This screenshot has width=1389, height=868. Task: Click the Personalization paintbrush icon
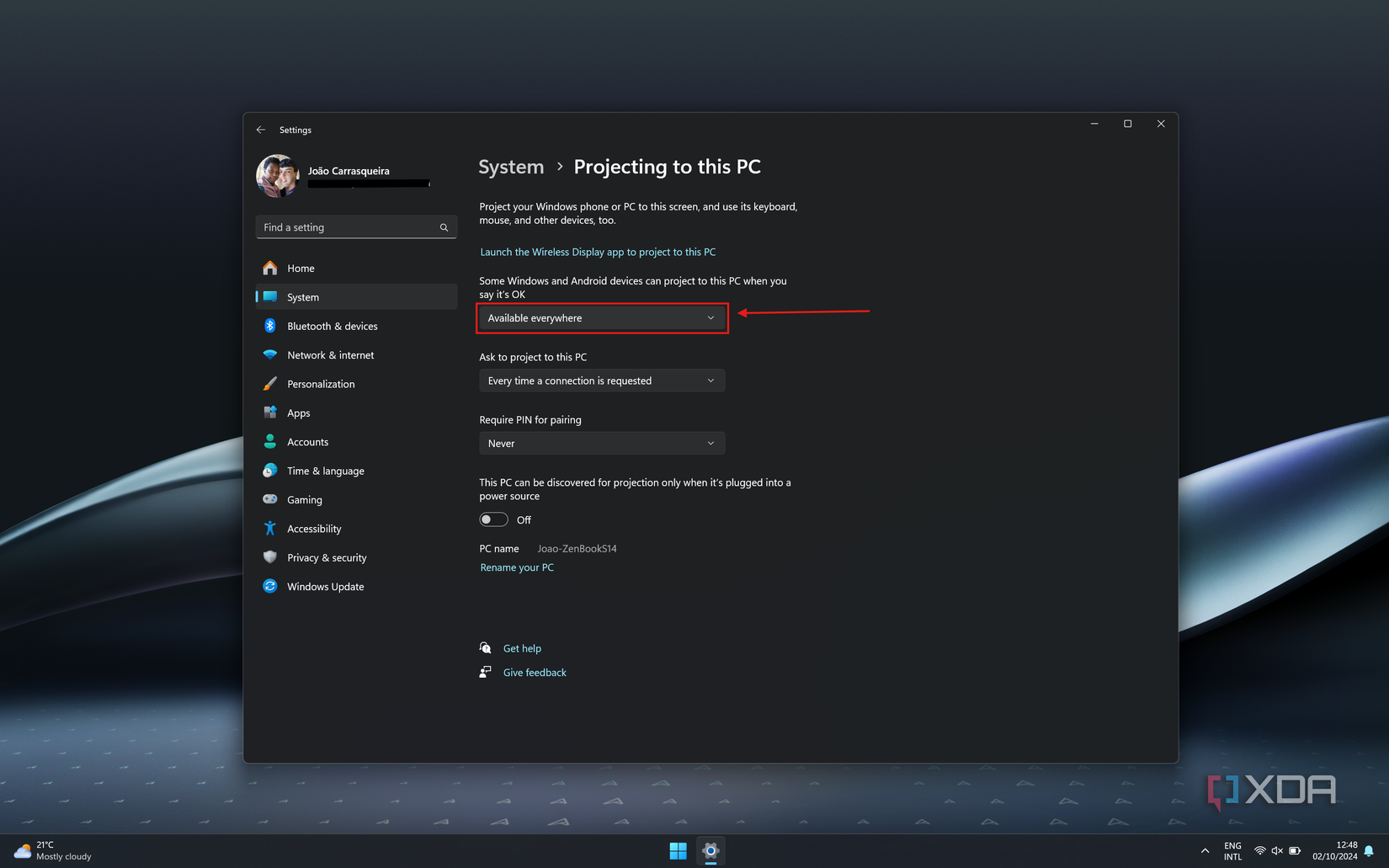click(269, 384)
